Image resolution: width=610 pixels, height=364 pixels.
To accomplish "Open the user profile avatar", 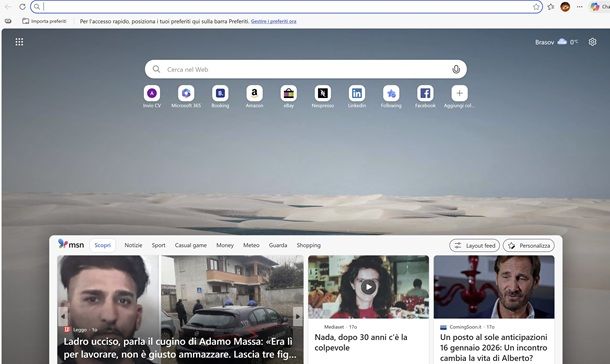I will (565, 7).
